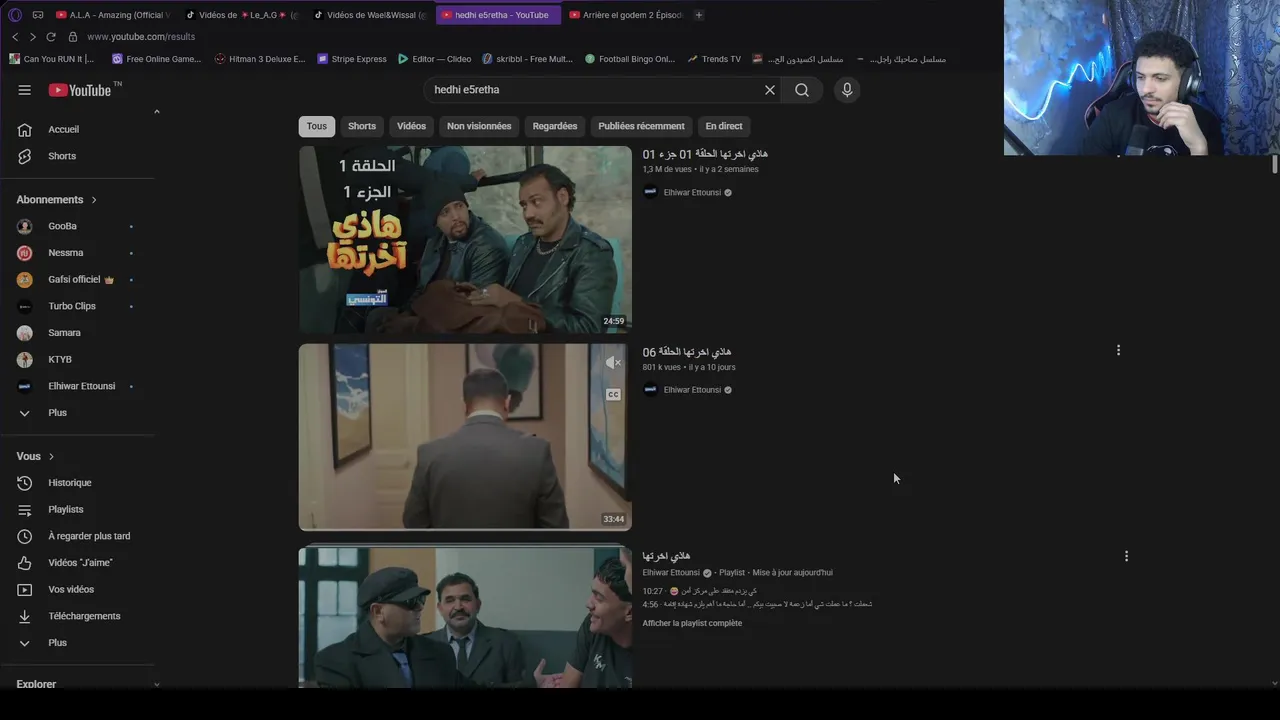
Task: Open Elhiwar Ettounsi in the sidebar subscriptions
Action: coord(80,386)
